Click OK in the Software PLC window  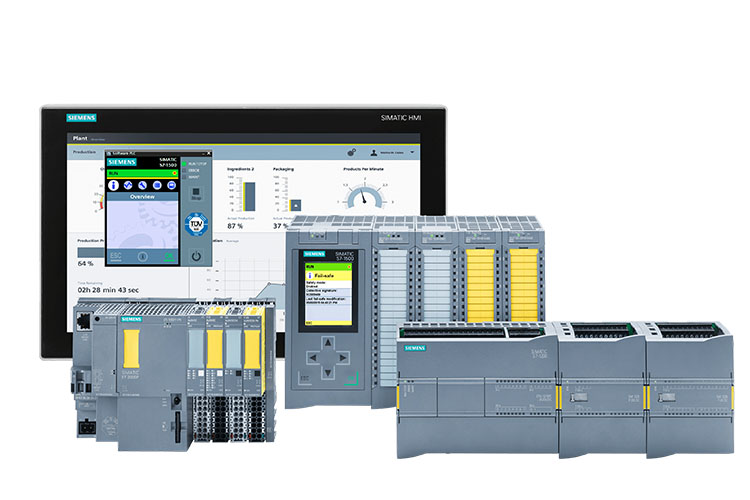pos(169,257)
